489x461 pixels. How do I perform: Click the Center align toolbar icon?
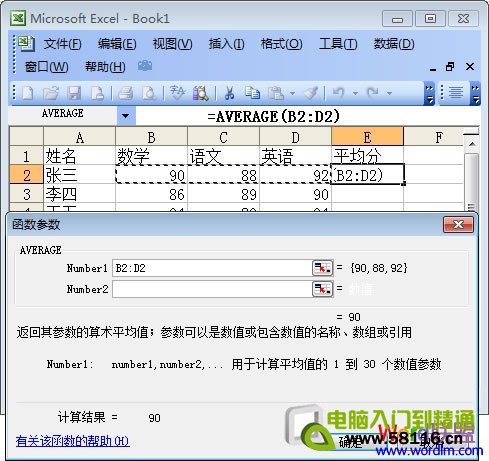point(456,92)
